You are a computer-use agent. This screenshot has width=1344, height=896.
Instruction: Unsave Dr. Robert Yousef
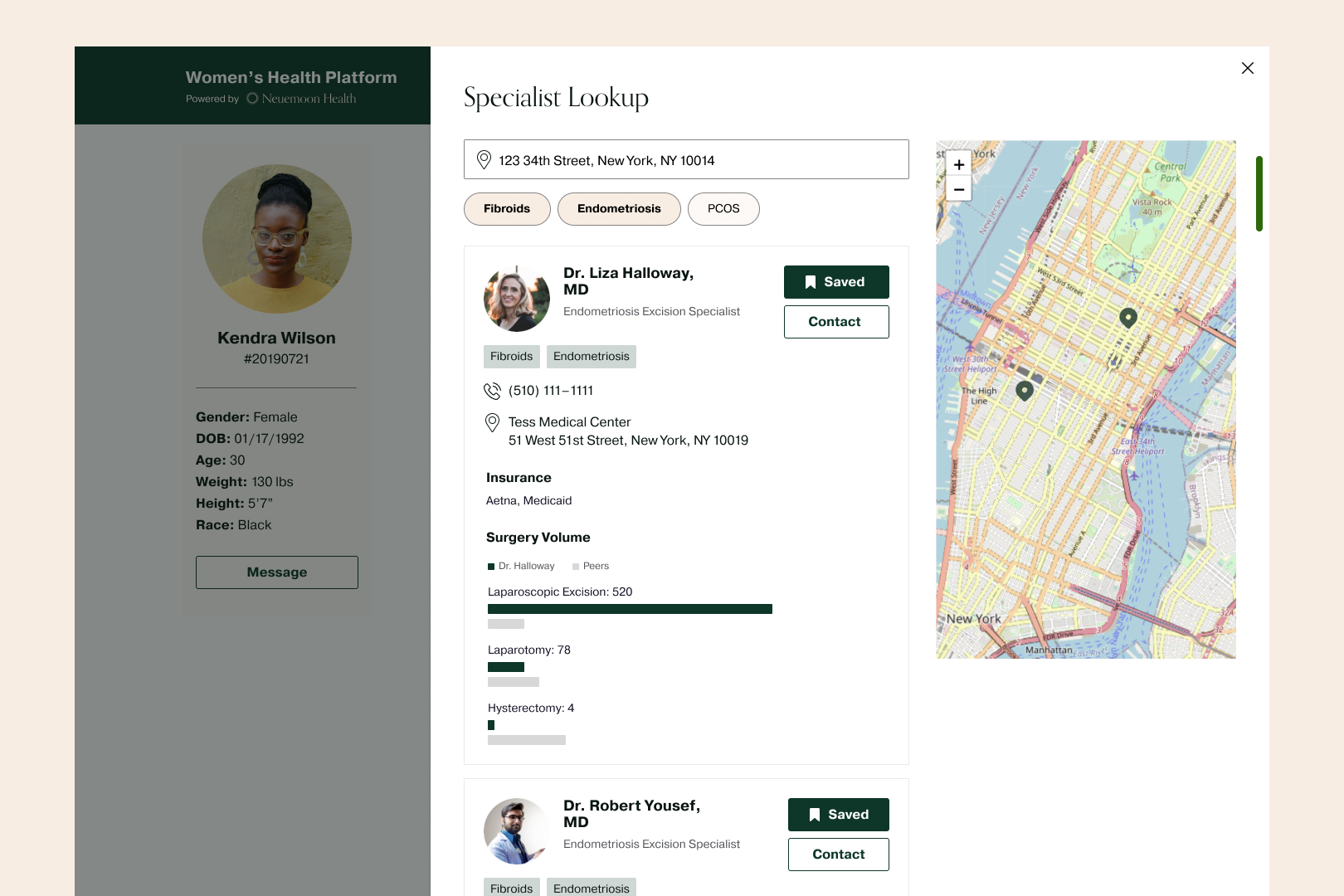click(x=838, y=815)
